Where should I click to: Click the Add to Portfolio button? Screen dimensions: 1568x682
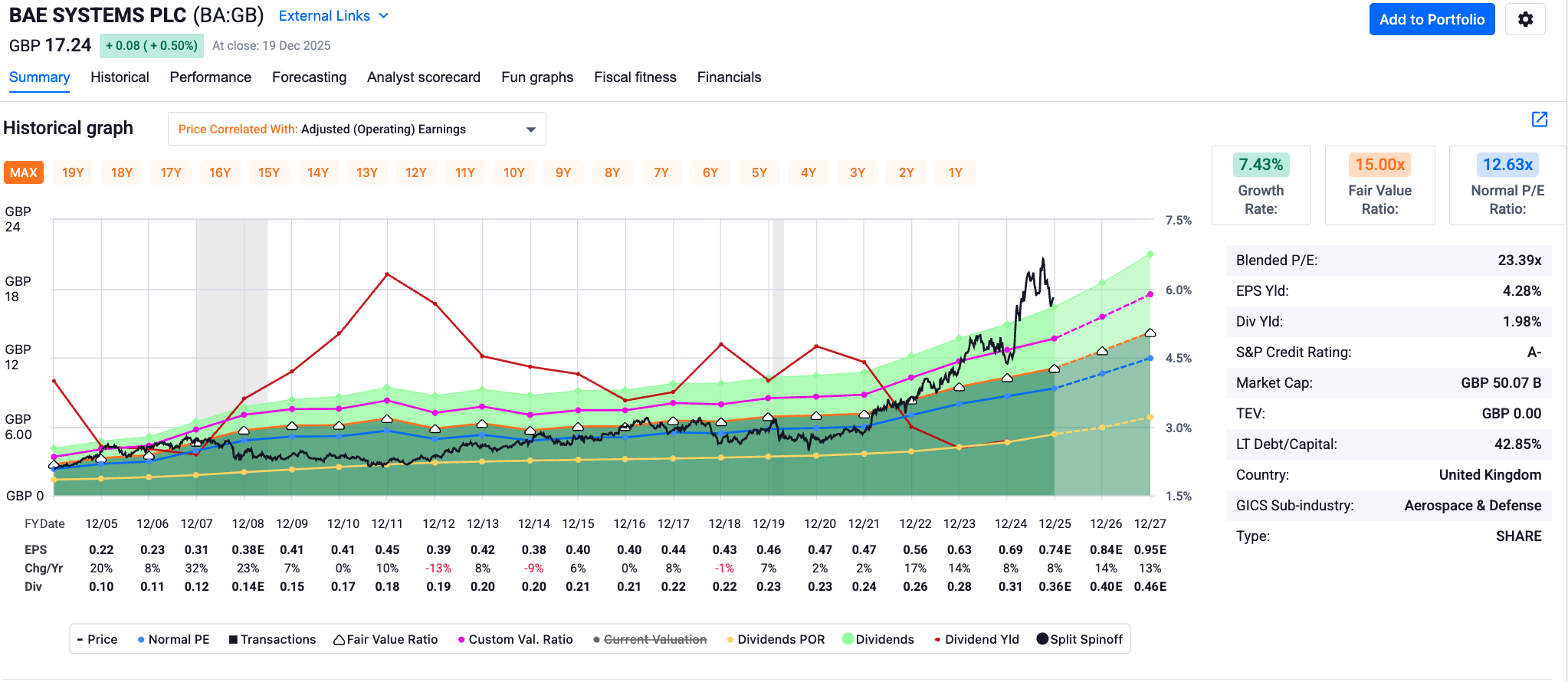click(1432, 20)
